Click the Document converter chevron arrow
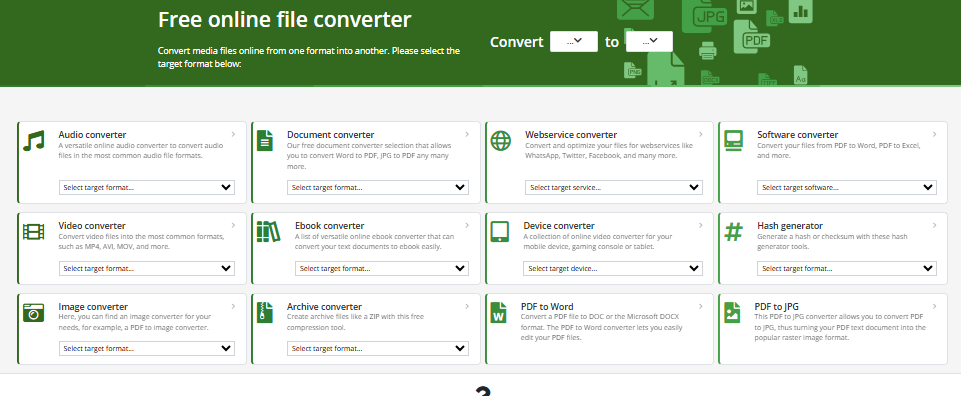The image size is (961, 396). tap(467, 134)
